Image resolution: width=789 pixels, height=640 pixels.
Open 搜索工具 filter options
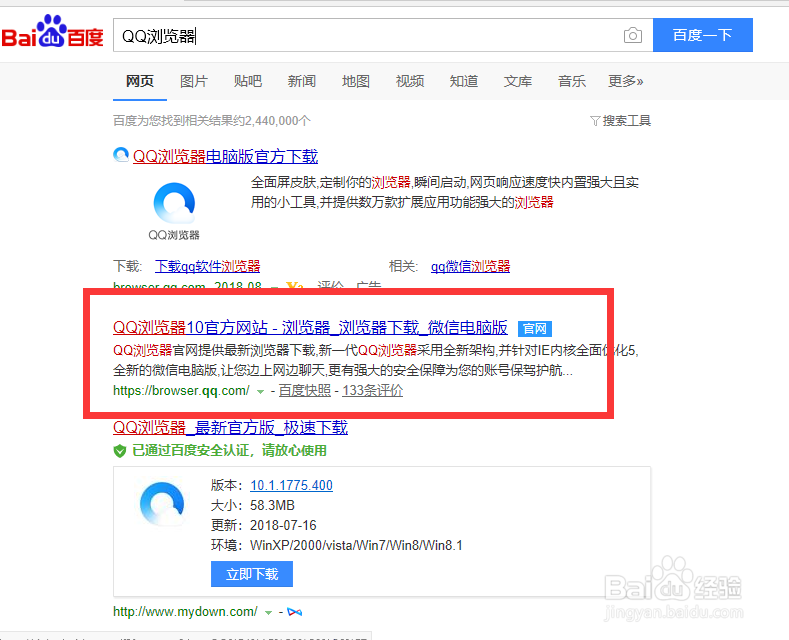pyautogui.click(x=620, y=121)
